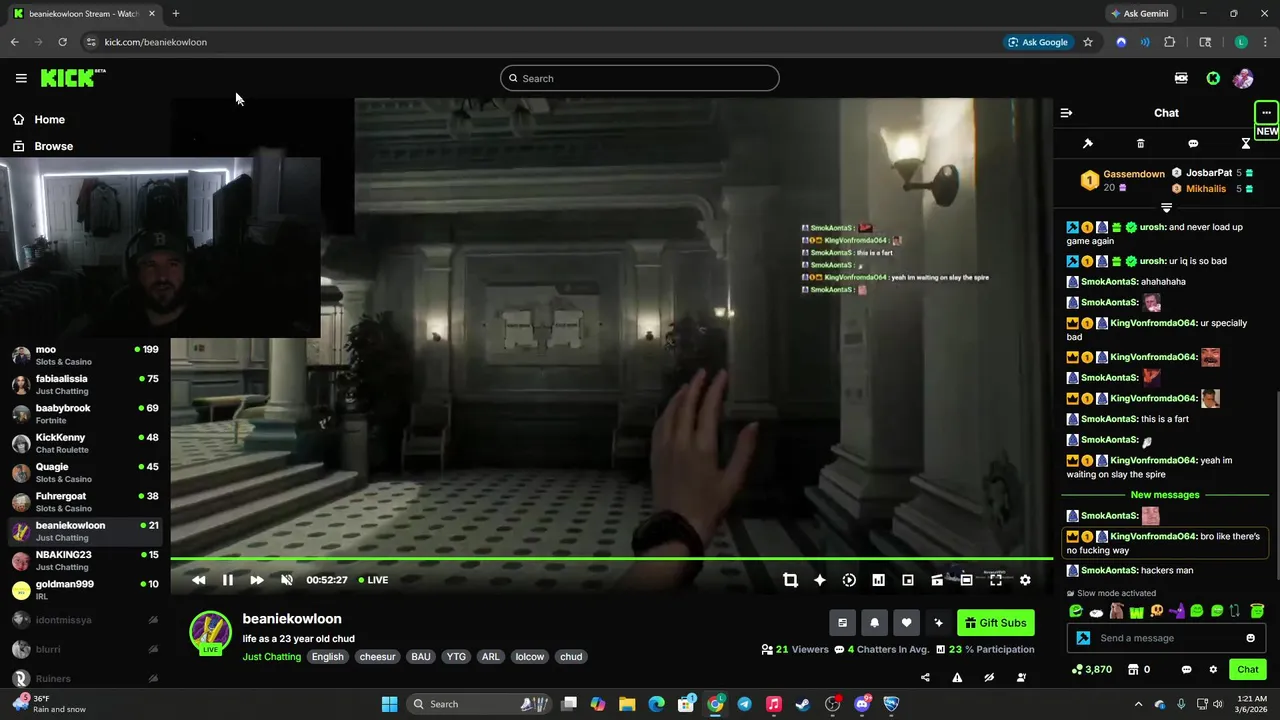The image size is (1280, 720).
Task: Click the green Chat send button
Action: [x=1248, y=669]
